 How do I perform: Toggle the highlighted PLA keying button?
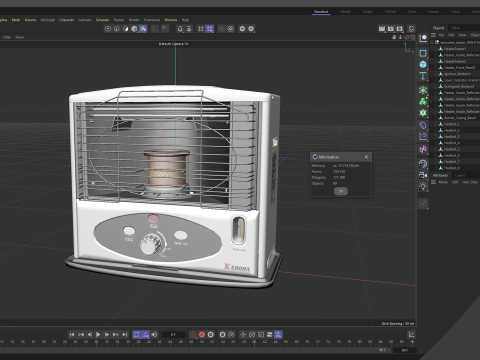pos(278,334)
